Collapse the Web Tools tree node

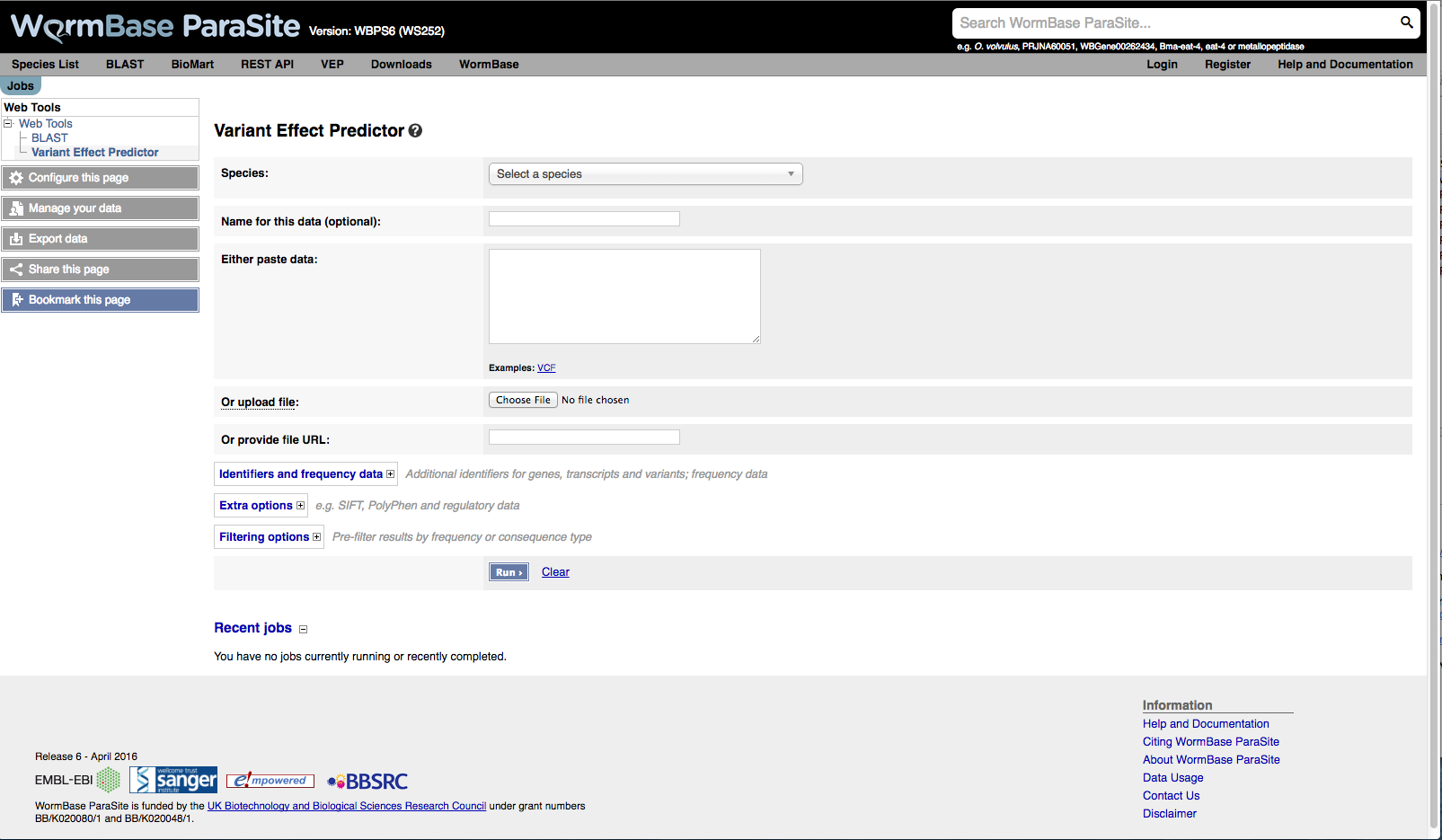8,124
